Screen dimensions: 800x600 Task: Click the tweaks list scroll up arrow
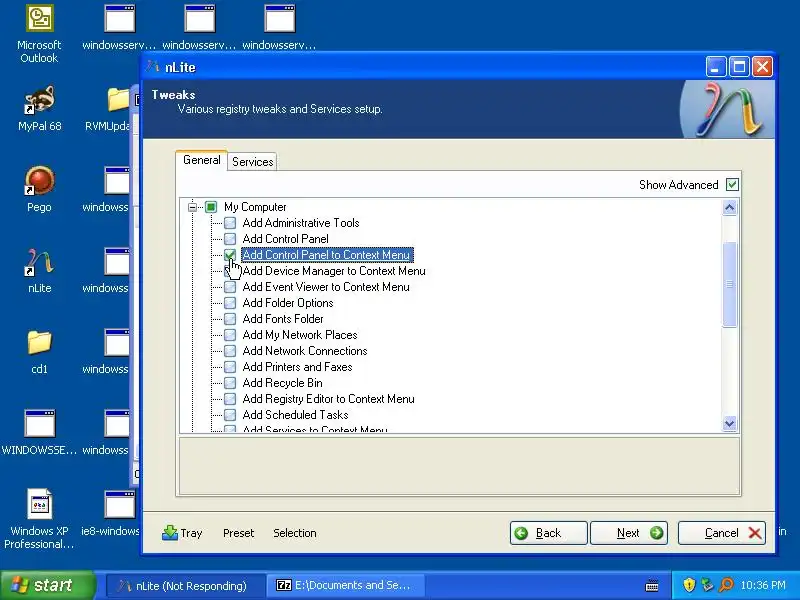tap(730, 208)
